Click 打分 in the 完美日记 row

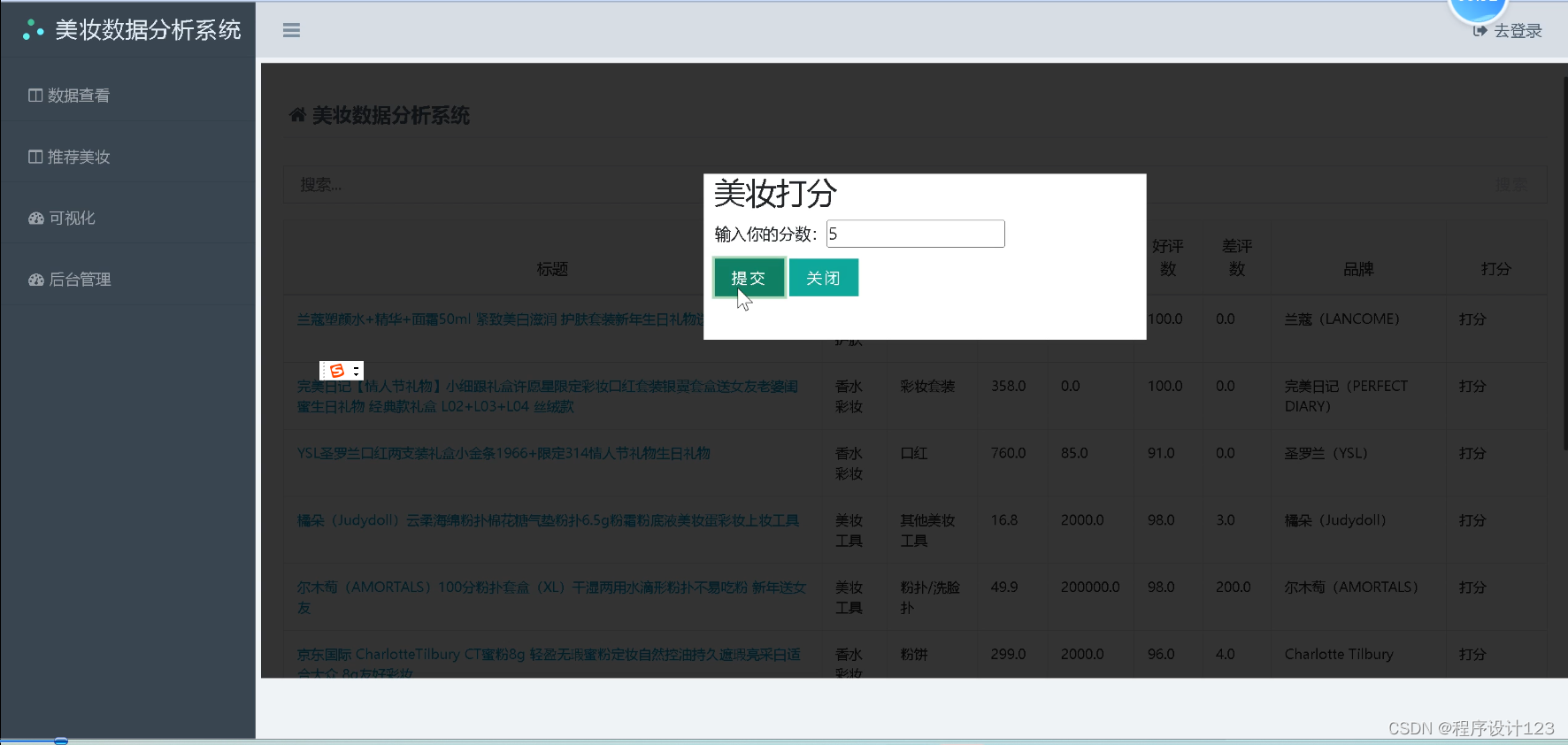[1472, 387]
